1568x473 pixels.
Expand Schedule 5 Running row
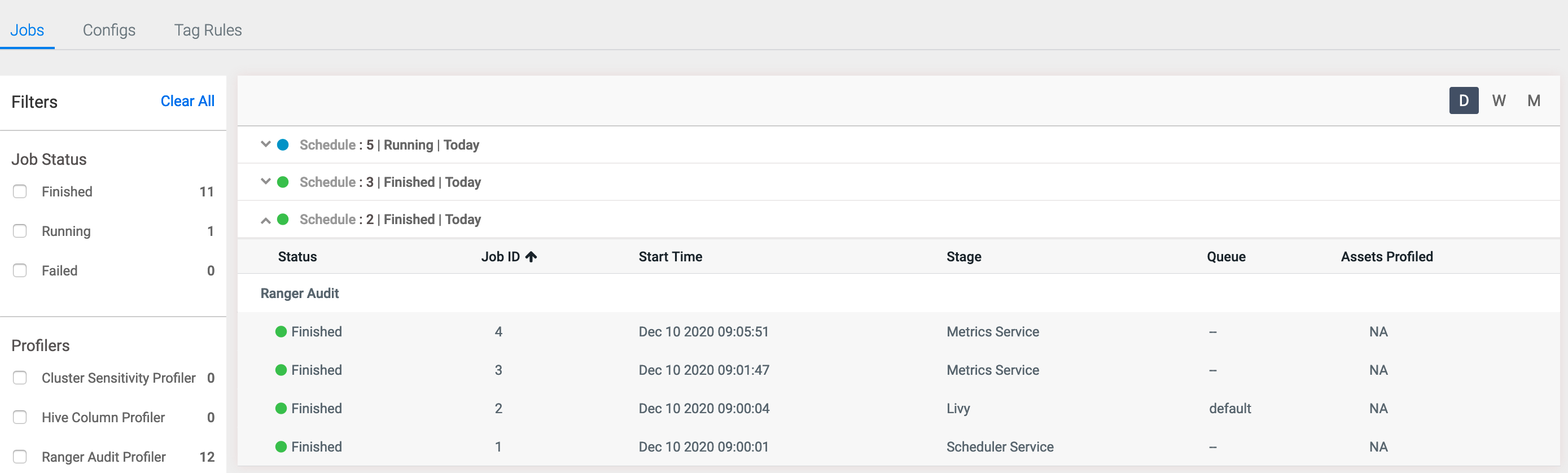pos(265,145)
